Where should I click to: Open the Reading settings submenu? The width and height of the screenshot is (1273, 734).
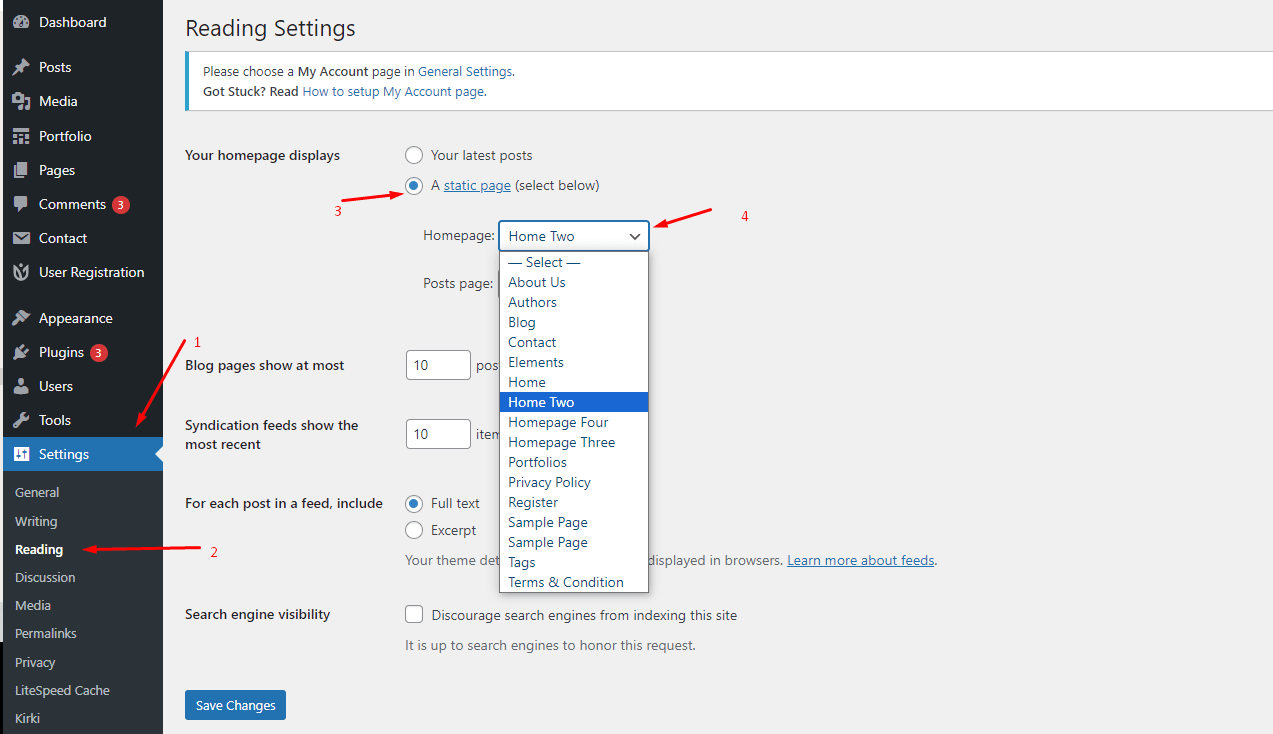pyautogui.click(x=39, y=549)
